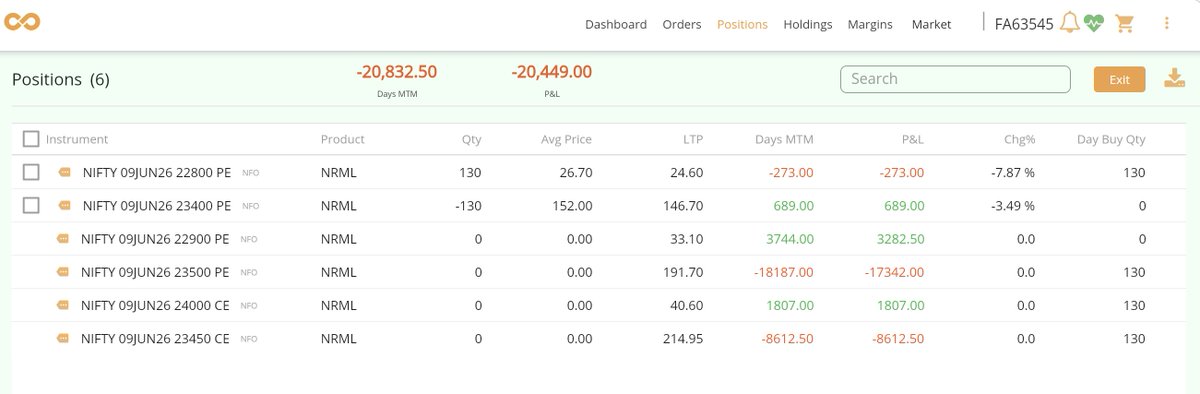Sort by the Days MTM column header

[x=784, y=139]
